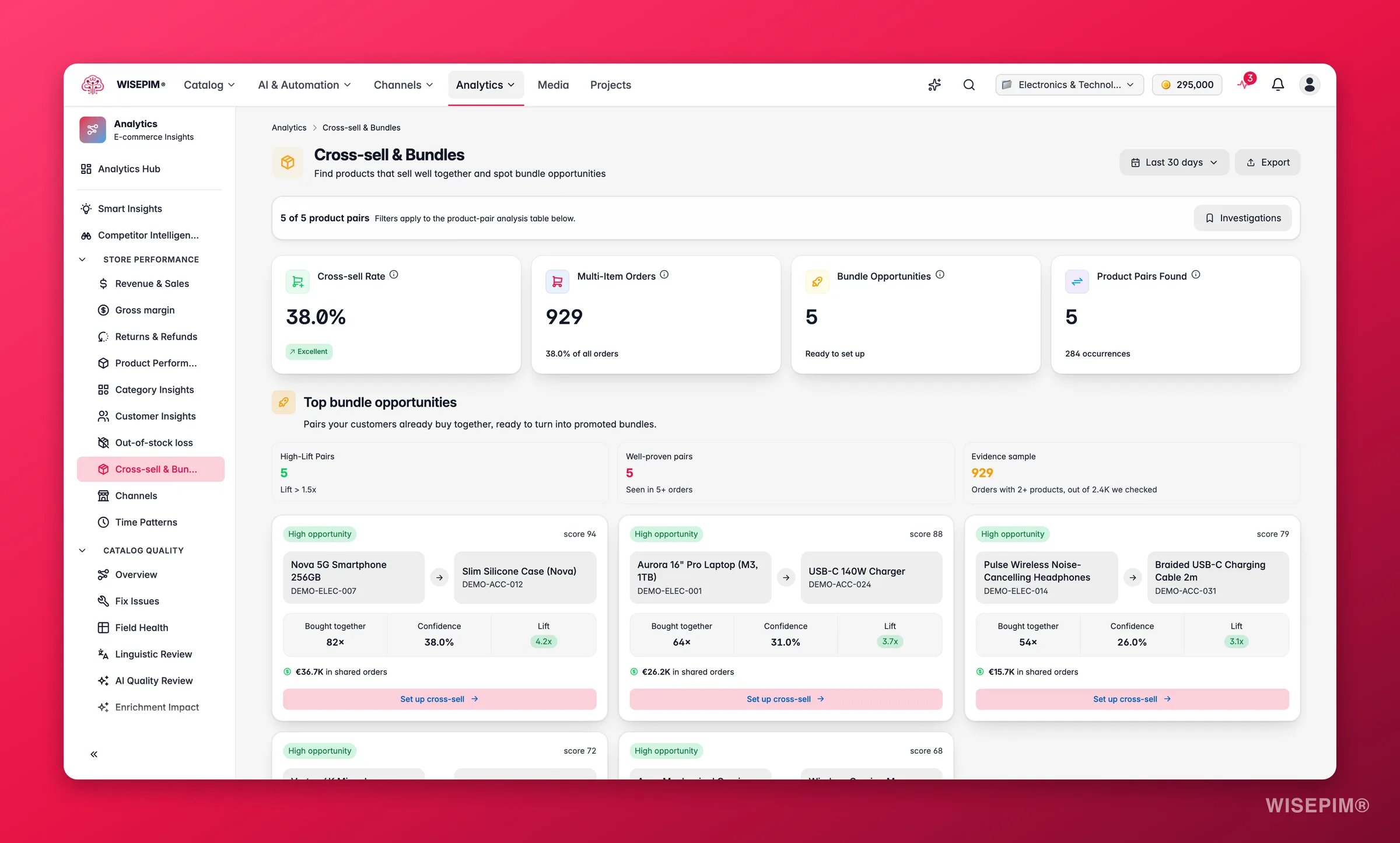This screenshot has width=1400, height=843.
Task: Go to the Media tab
Action: click(x=553, y=85)
